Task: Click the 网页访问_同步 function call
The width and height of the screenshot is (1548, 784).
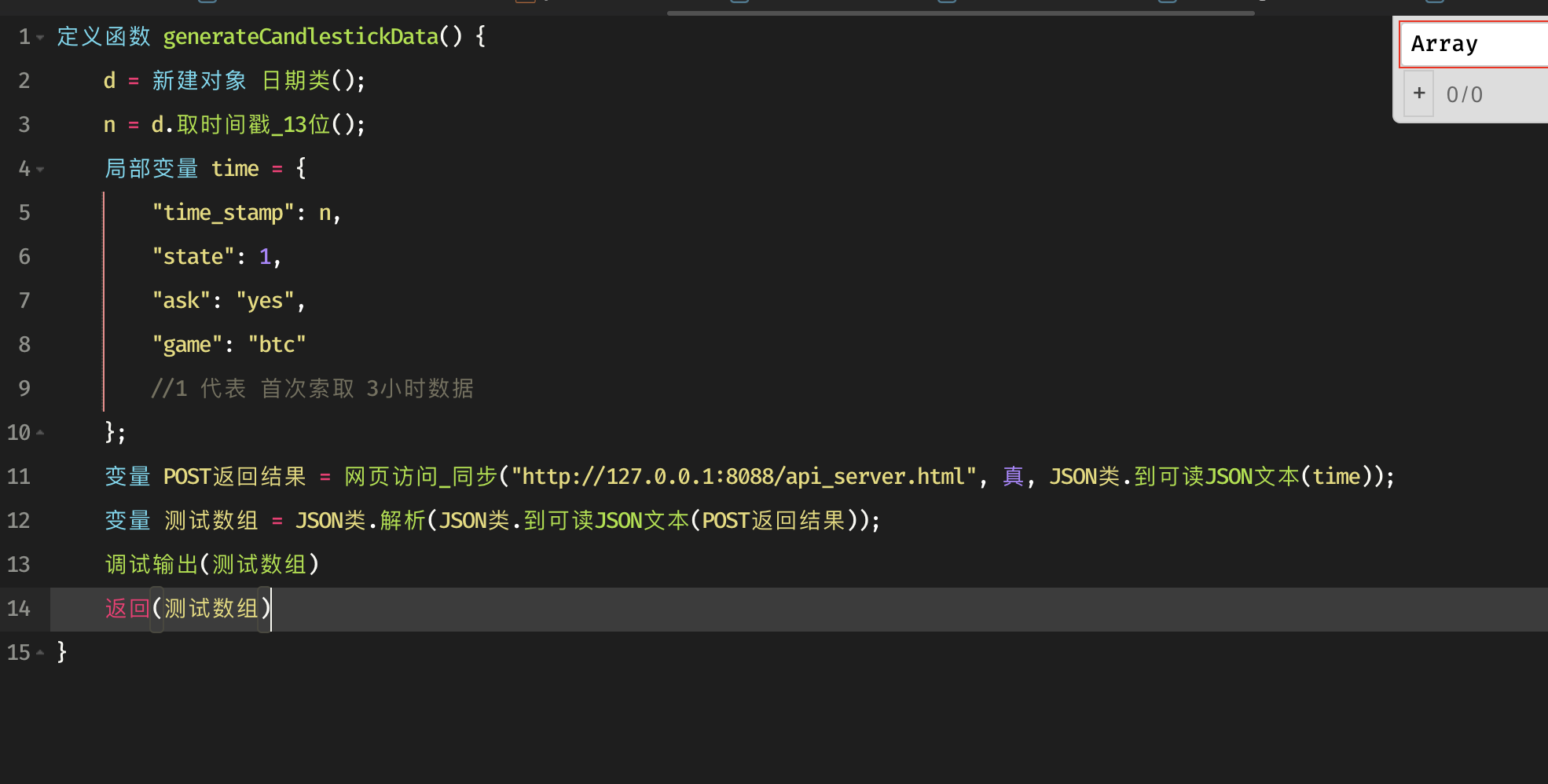Action: (421, 477)
